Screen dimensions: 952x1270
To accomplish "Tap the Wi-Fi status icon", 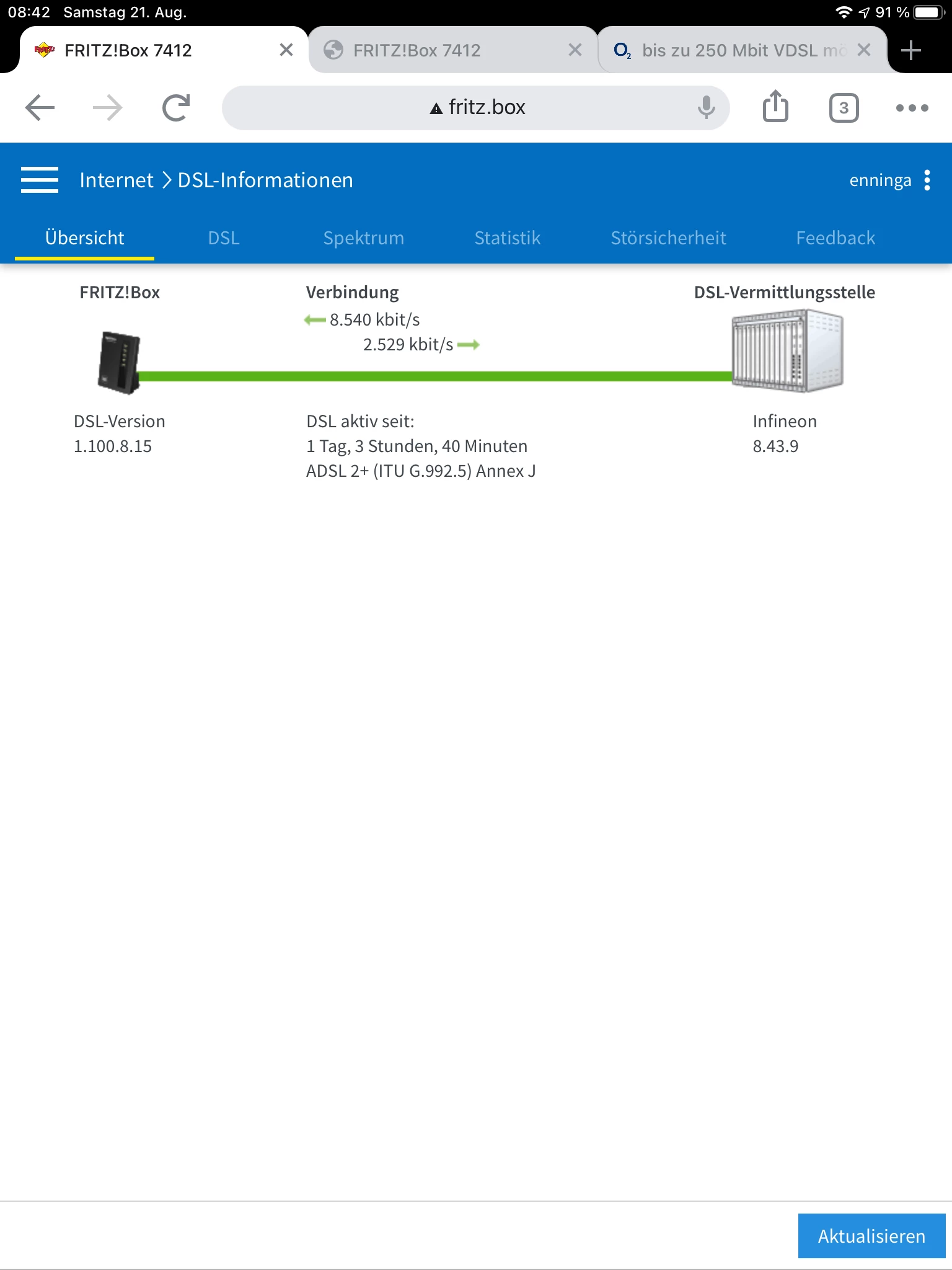I will [844, 12].
